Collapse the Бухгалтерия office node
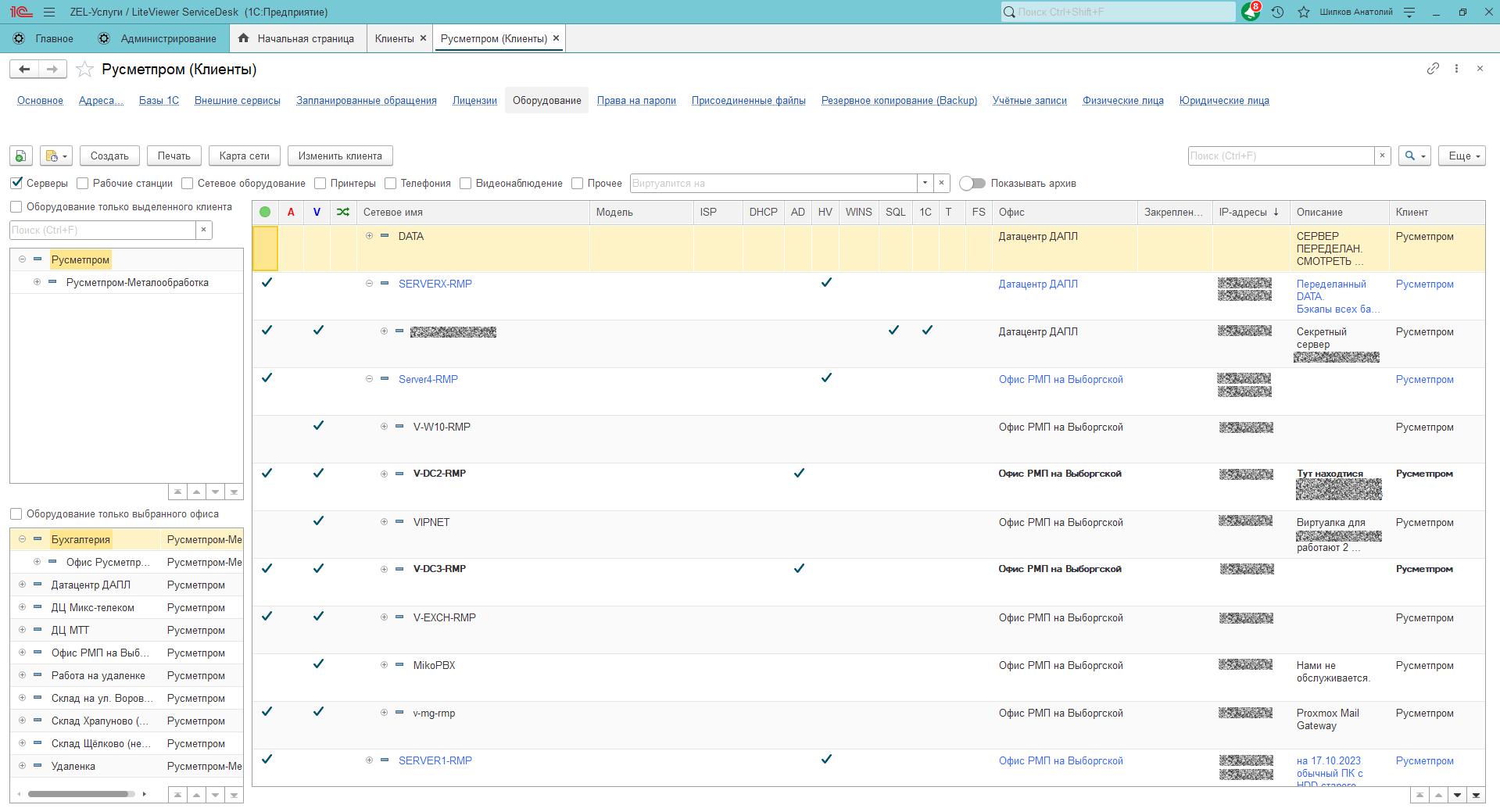The height and width of the screenshot is (812, 1500). point(22,539)
